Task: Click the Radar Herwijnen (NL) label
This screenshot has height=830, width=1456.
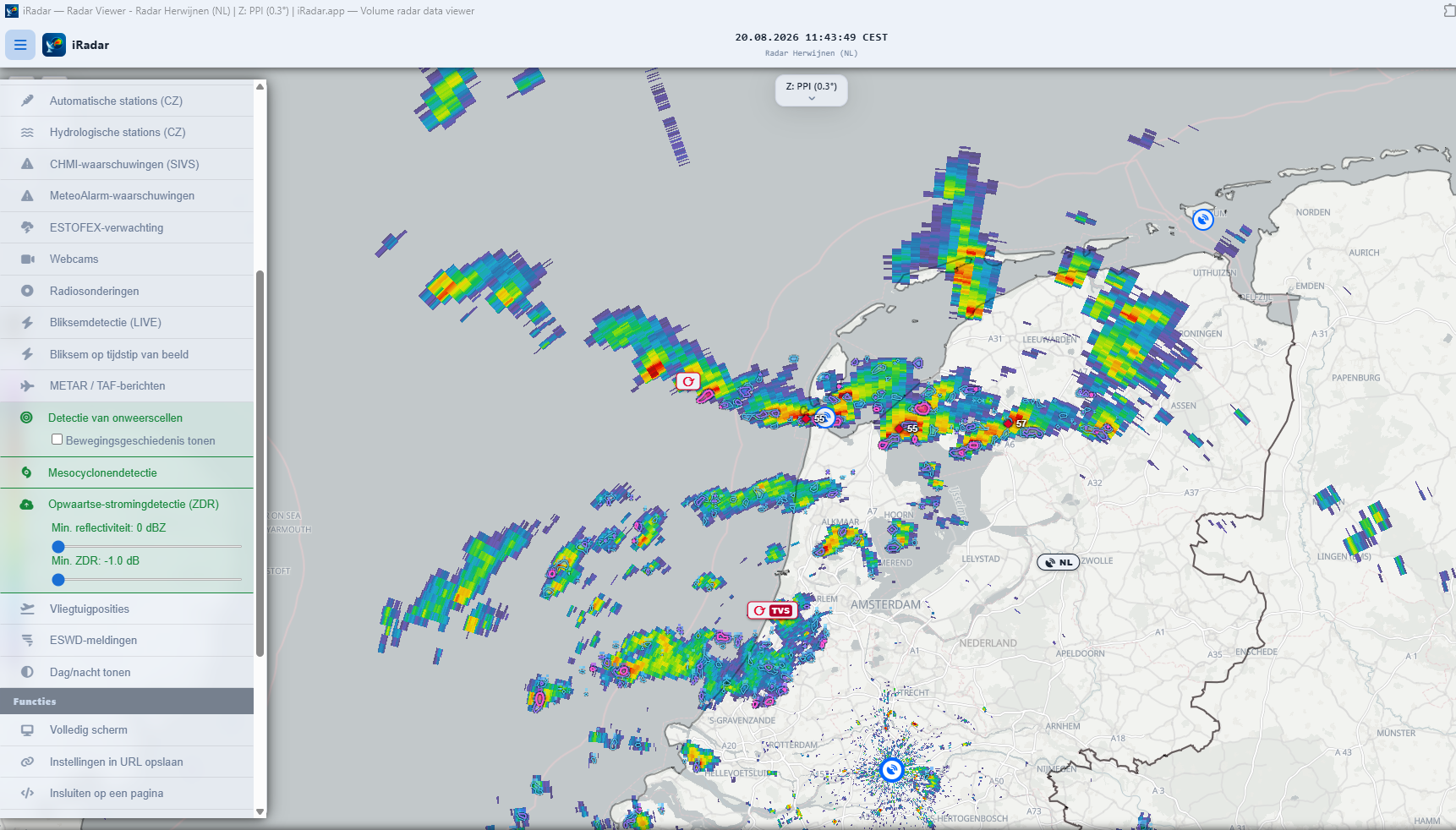Action: pos(811,53)
